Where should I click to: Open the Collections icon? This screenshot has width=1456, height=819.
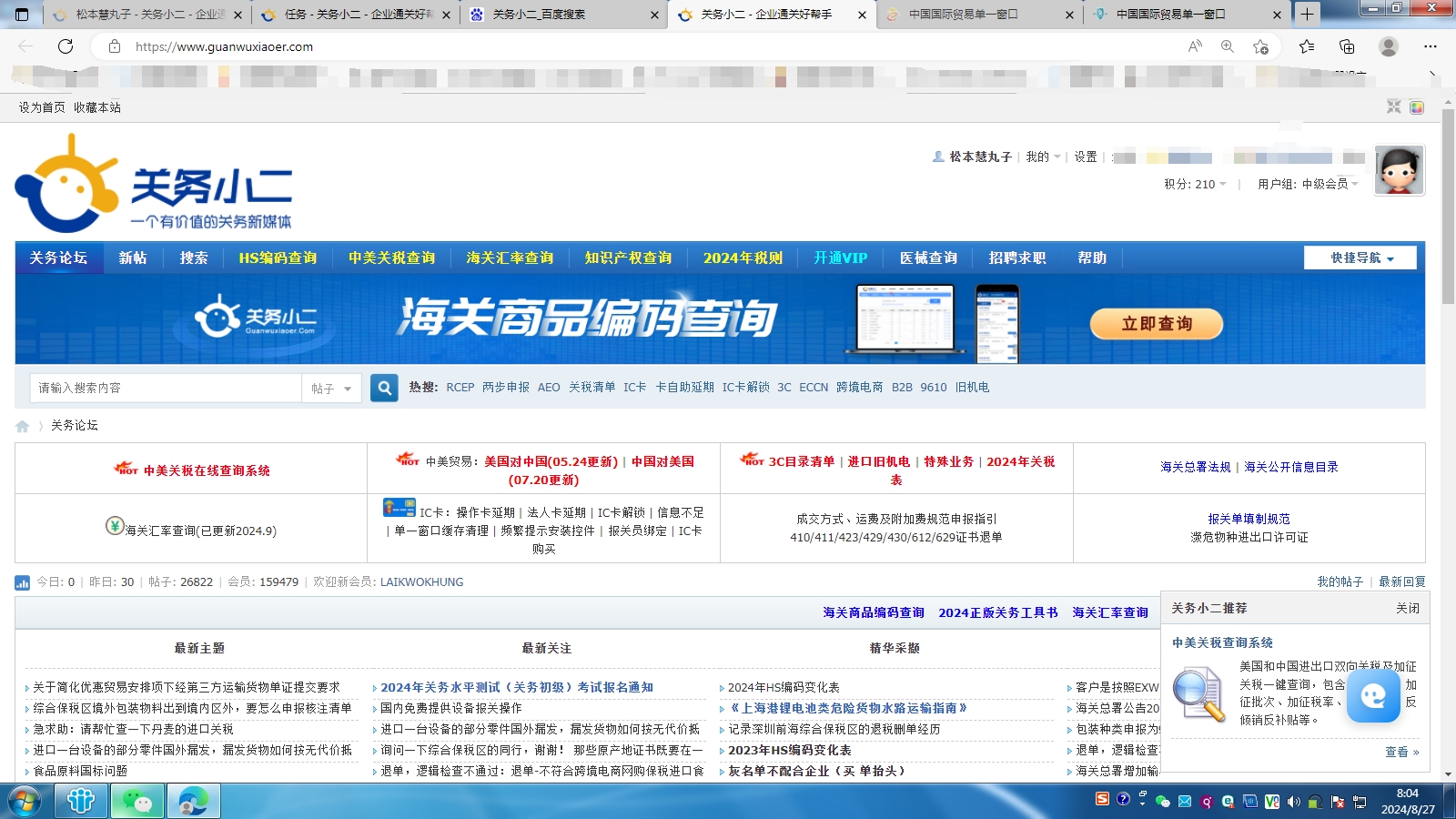1347,46
